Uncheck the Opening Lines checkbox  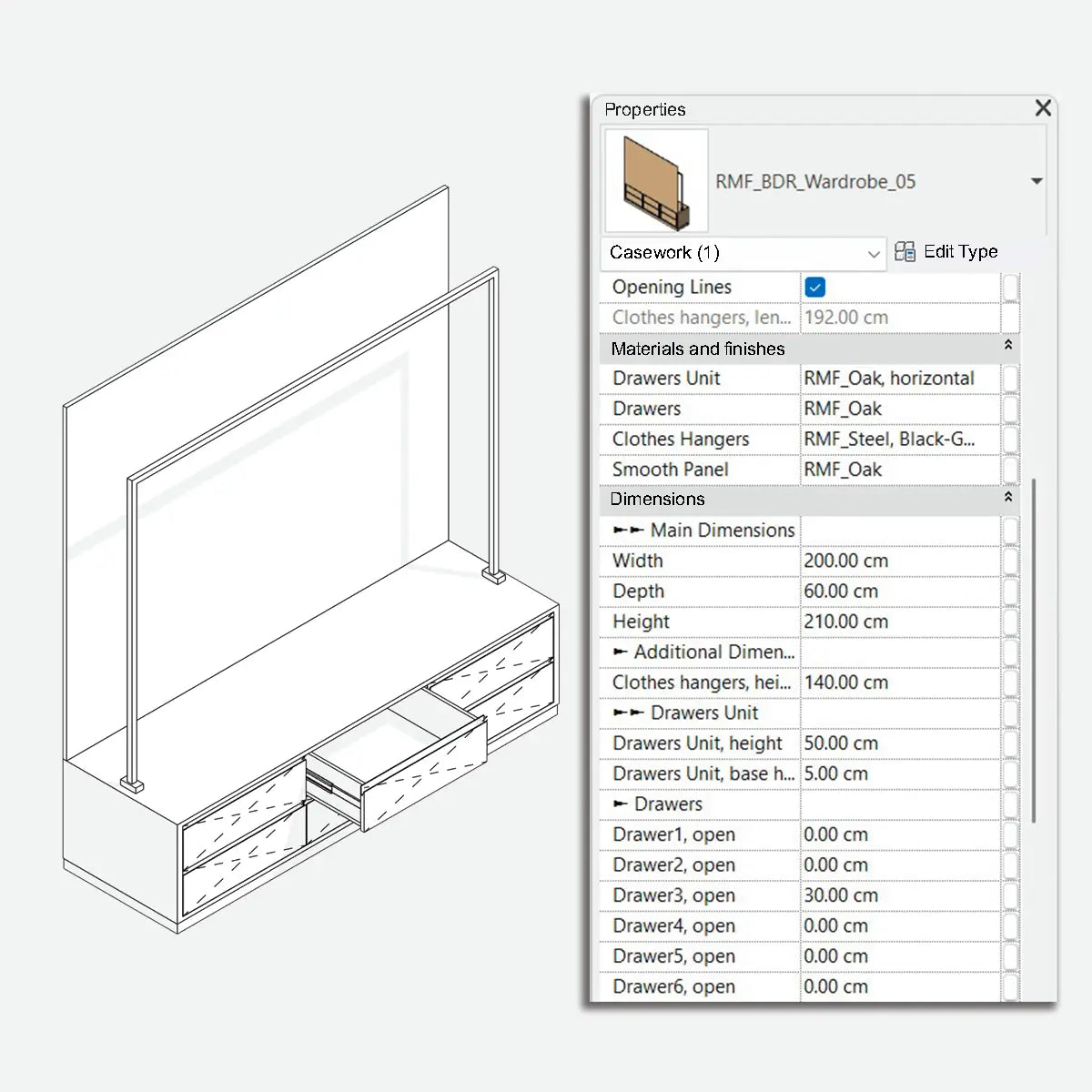pyautogui.click(x=814, y=287)
